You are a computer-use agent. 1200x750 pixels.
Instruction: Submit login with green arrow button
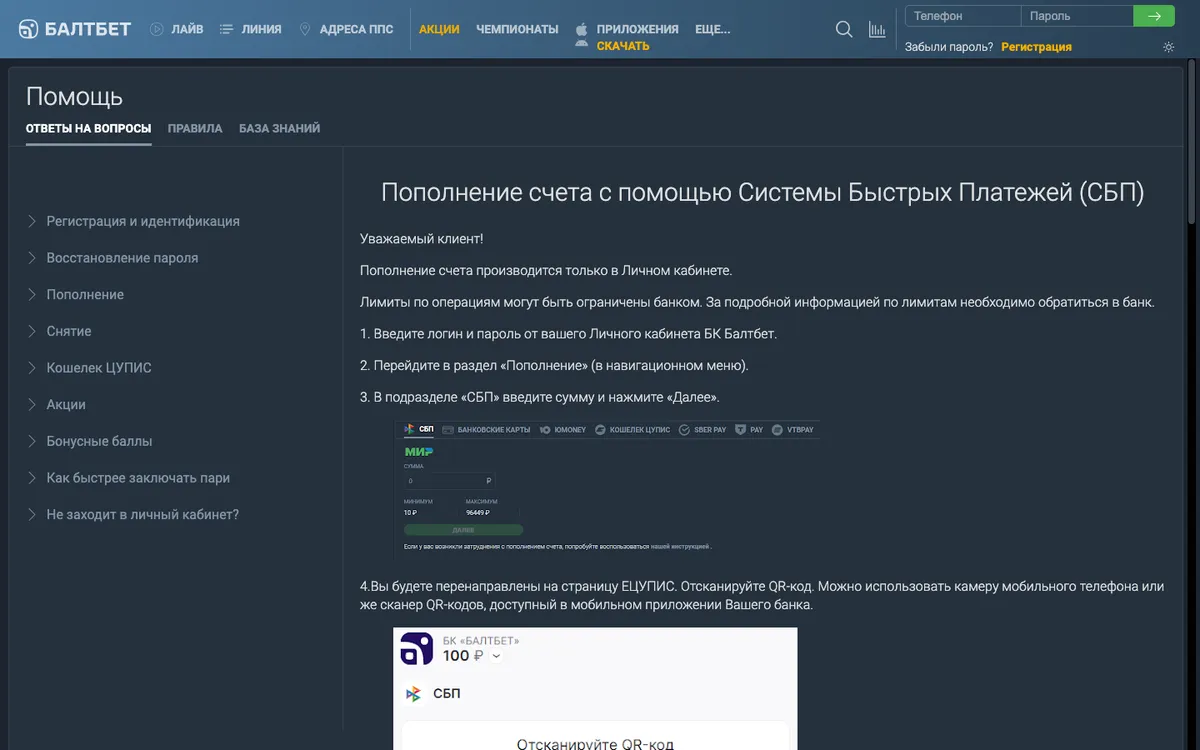1154,16
